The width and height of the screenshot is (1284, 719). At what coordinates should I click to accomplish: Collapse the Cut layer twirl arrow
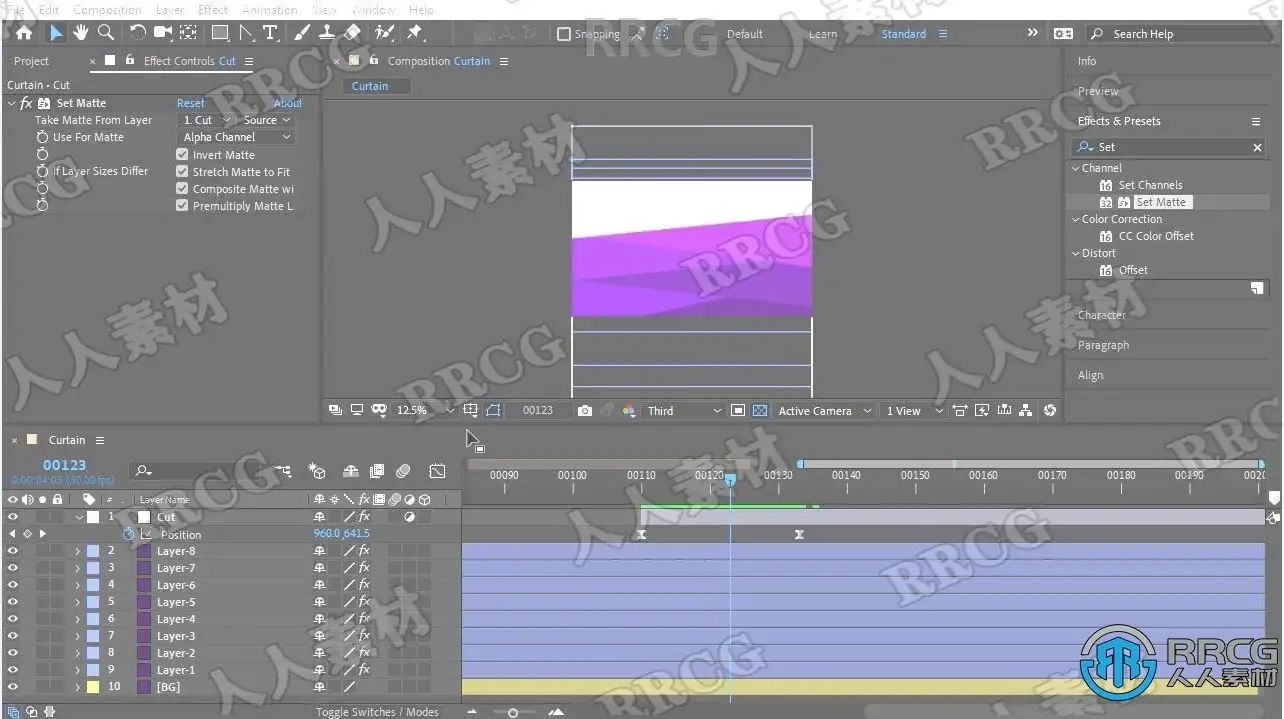click(x=79, y=517)
